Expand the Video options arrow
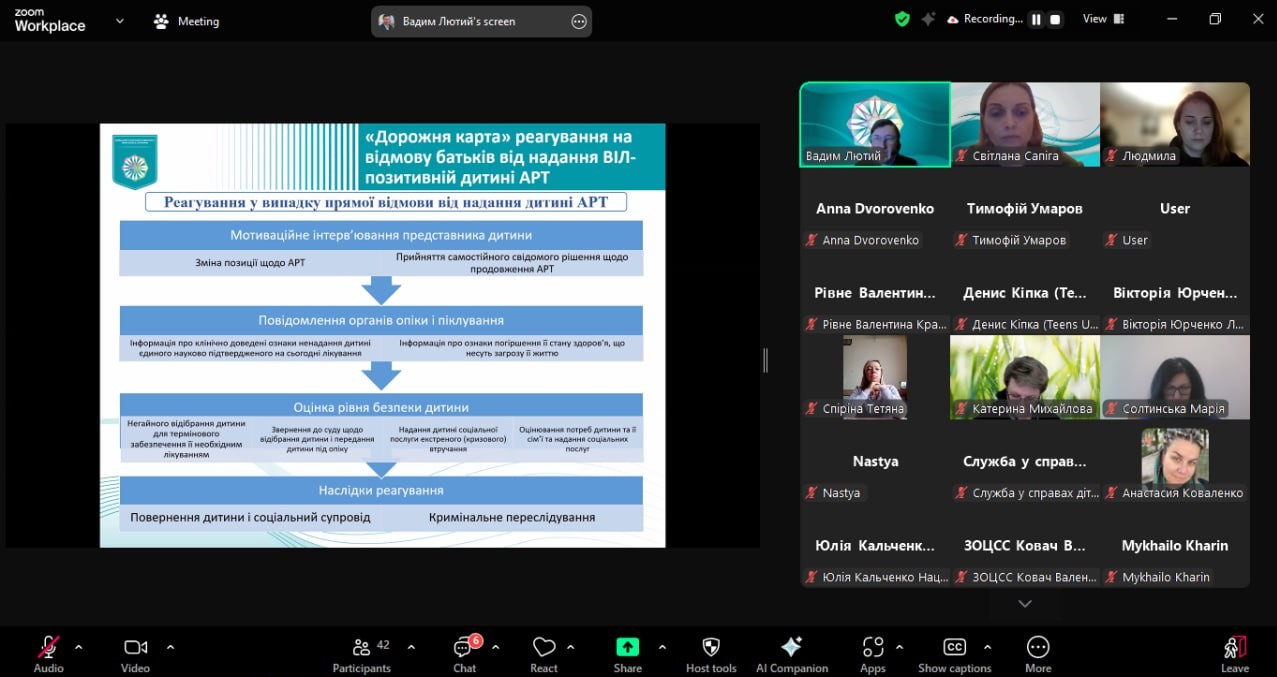 (170, 646)
